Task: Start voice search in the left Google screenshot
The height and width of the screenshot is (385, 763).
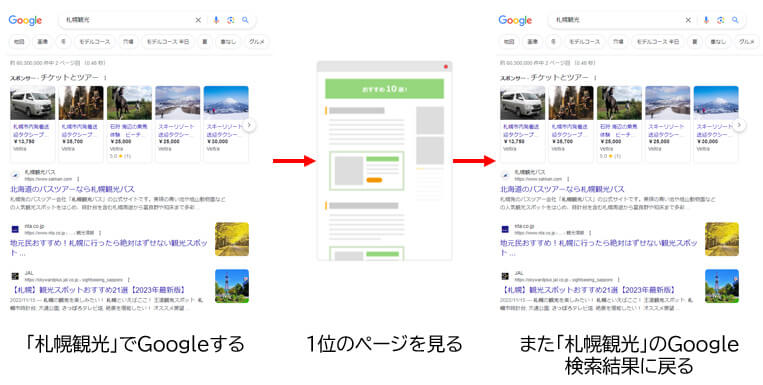Action: tap(216, 20)
